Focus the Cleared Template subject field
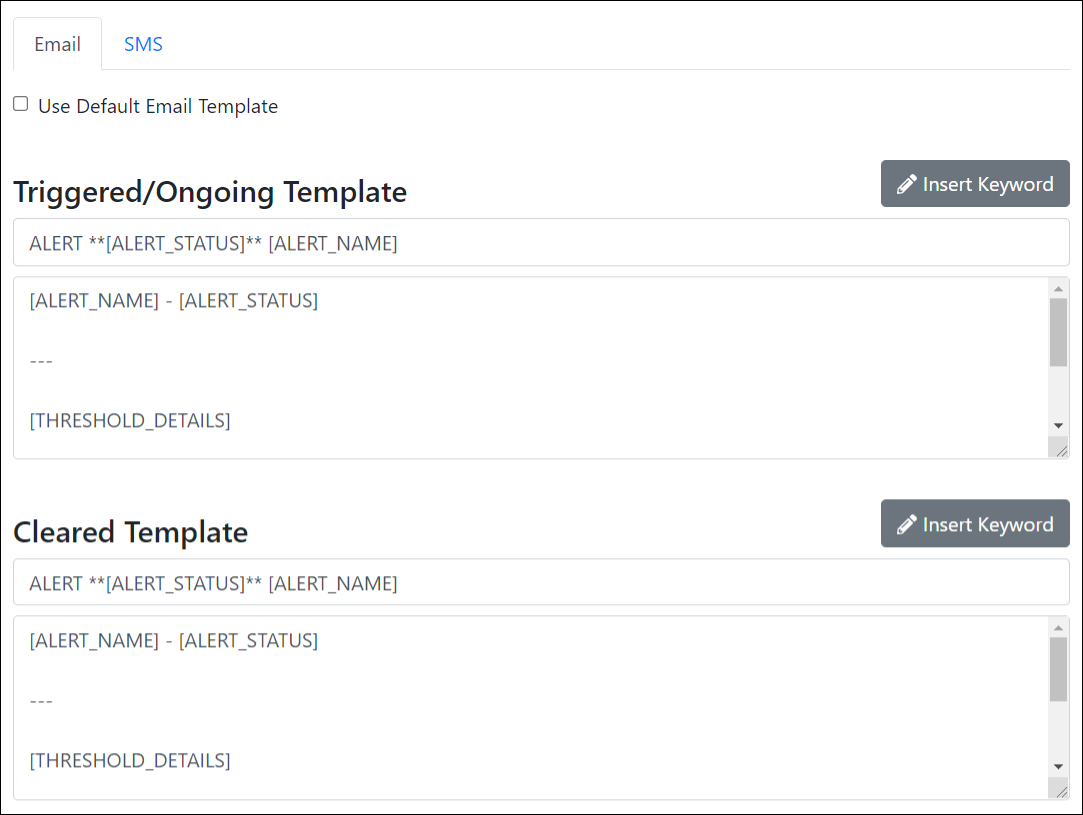The height and width of the screenshot is (815, 1083). point(541,583)
